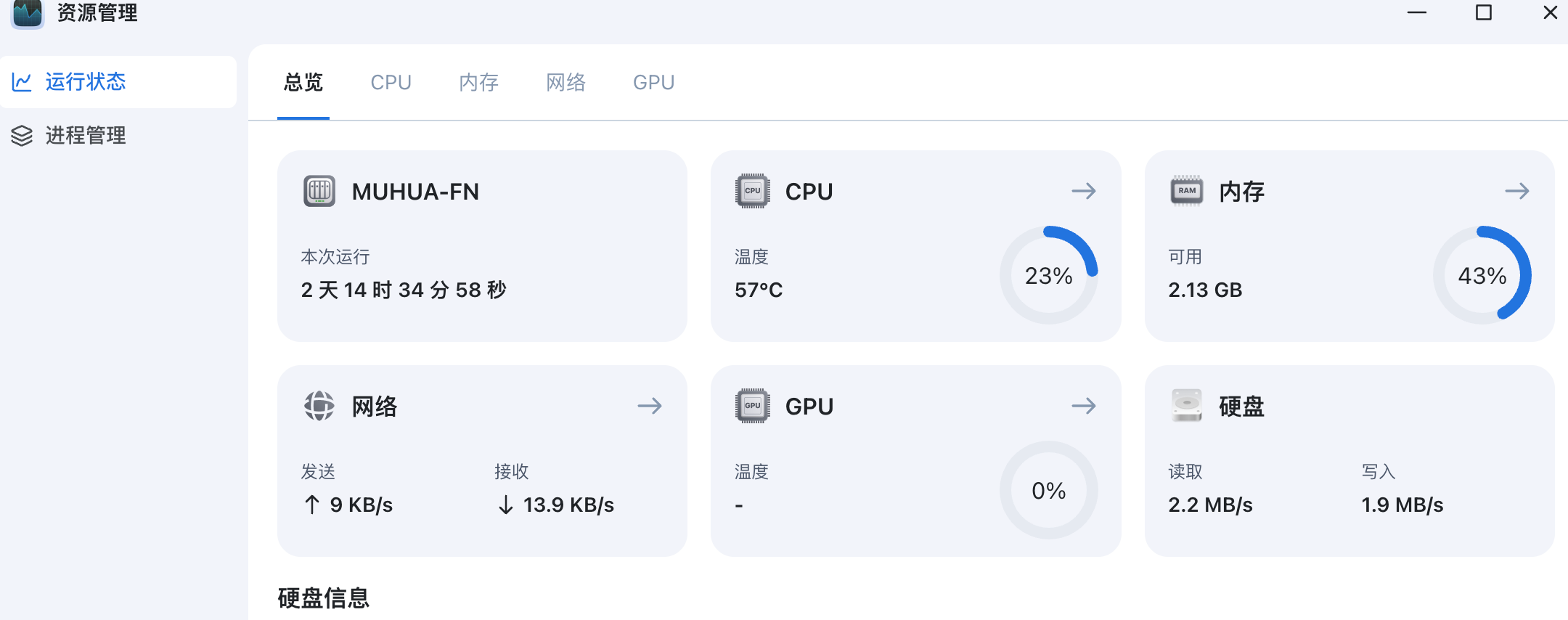Image resolution: width=1568 pixels, height=620 pixels.
Task: Go to 进程管理 in the sidebar
Action: [86, 136]
